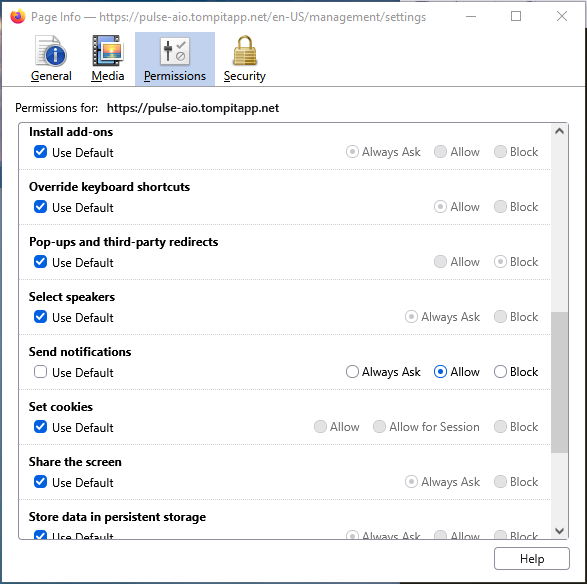Image resolution: width=587 pixels, height=584 pixels.
Task: Uncheck Use Default for Override keyboard shortcuts
Action: [x=40, y=207]
